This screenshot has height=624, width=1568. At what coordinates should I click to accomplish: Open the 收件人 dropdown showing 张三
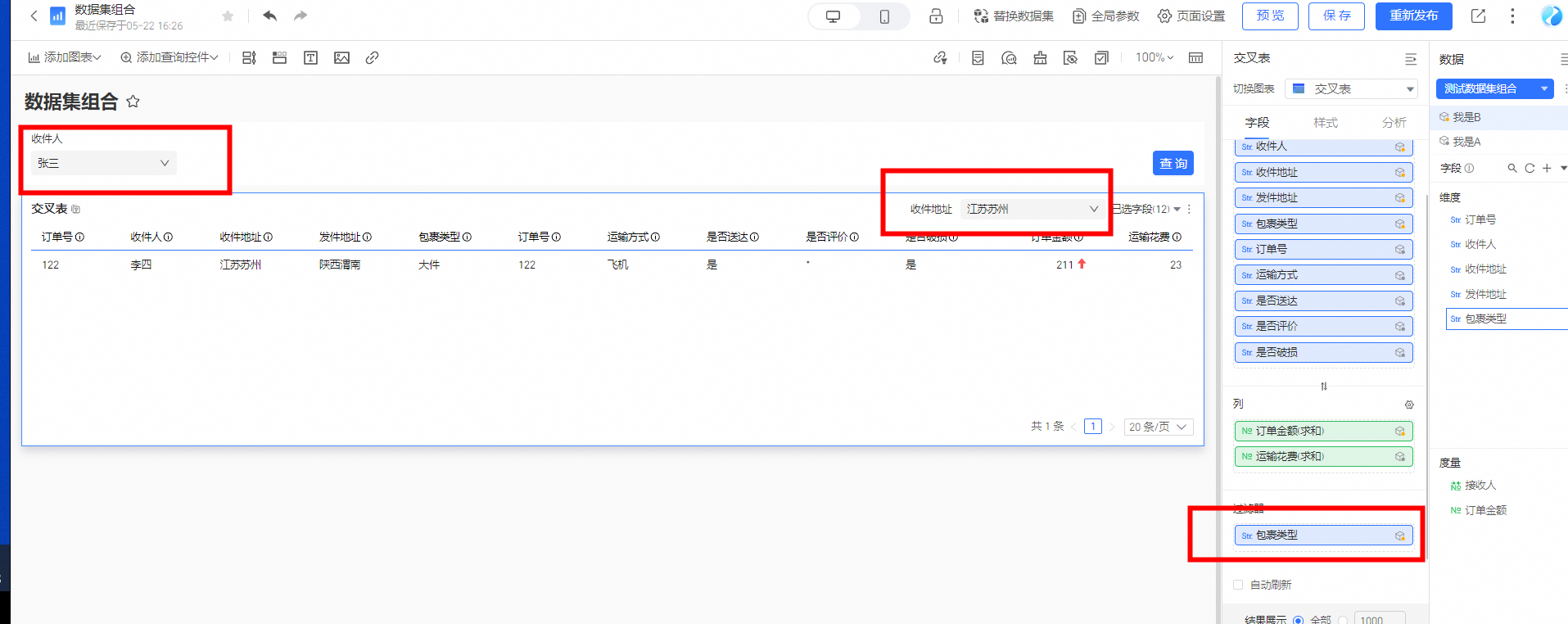104,163
